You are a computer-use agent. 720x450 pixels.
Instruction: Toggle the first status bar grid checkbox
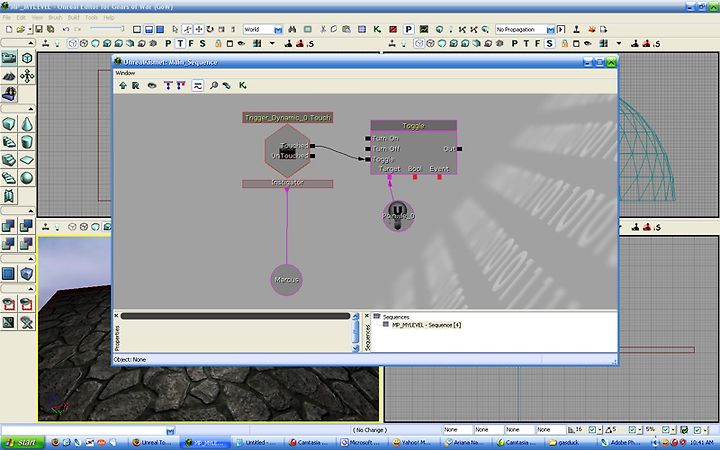coord(592,430)
